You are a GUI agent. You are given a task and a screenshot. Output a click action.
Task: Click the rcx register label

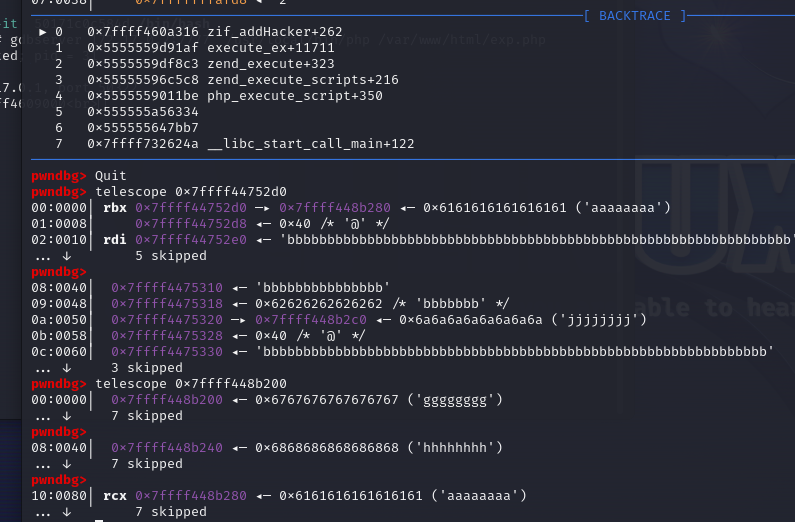click(115, 496)
